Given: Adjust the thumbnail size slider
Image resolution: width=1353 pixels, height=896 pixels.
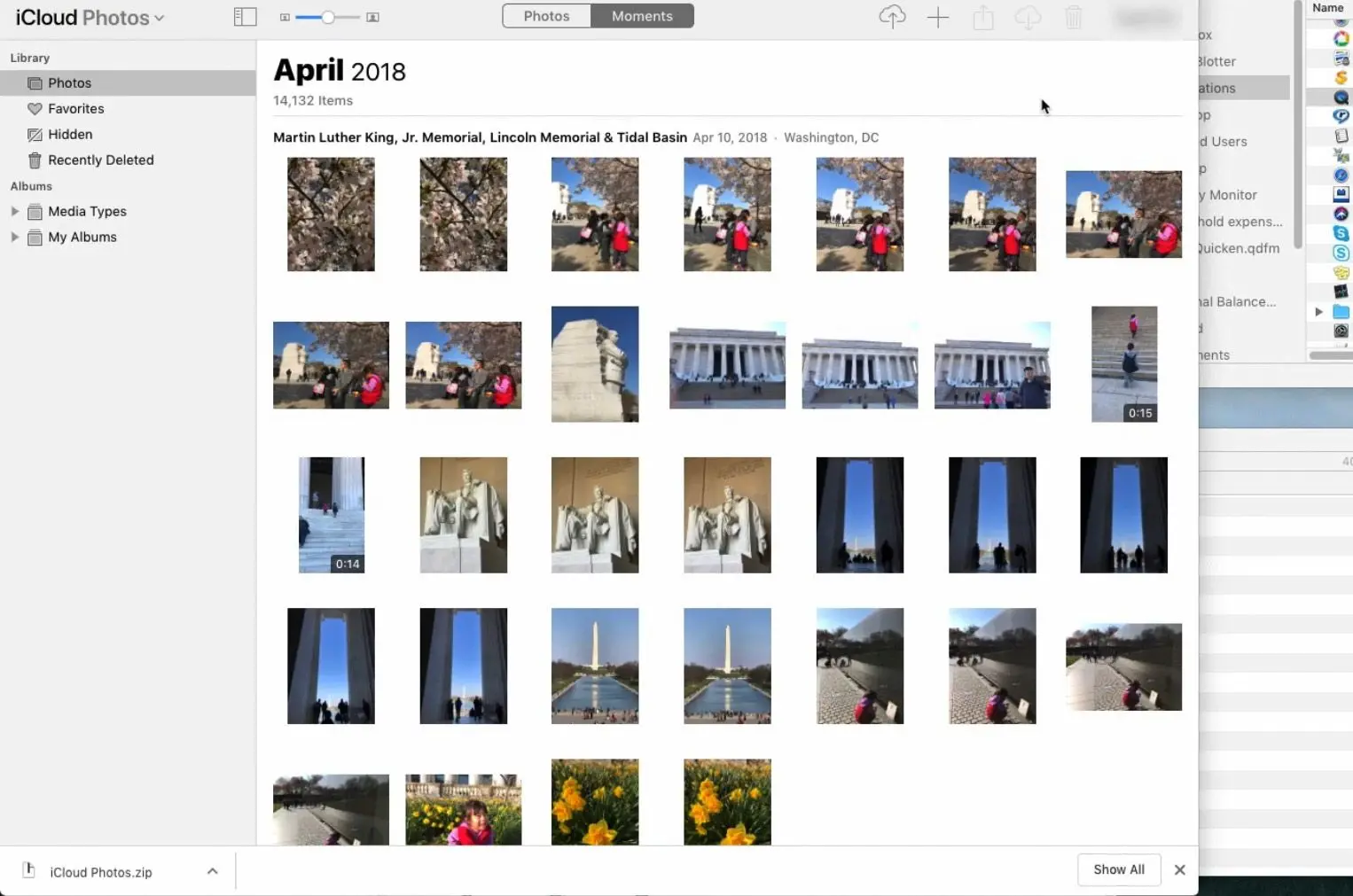Looking at the screenshot, I should pyautogui.click(x=329, y=16).
